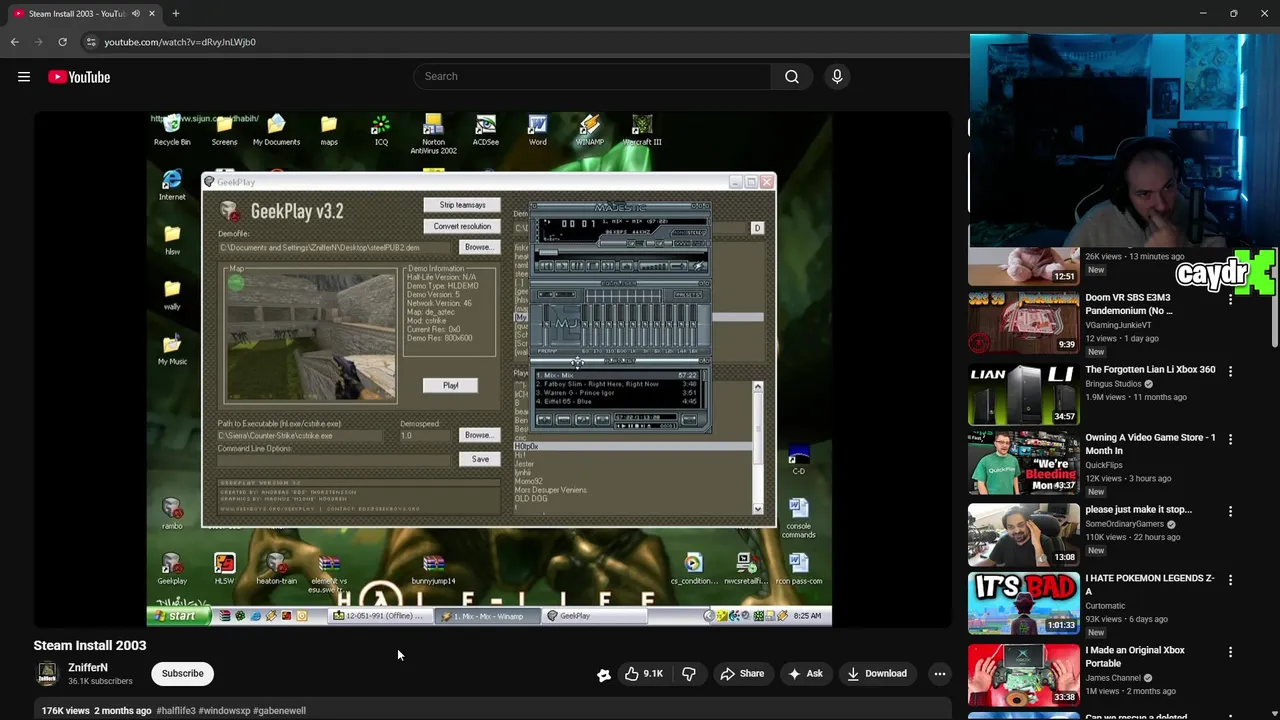Image resolution: width=1280 pixels, height=720 pixels.
Task: Open I Made an Original Xbox Portable title
Action: tap(1135, 657)
